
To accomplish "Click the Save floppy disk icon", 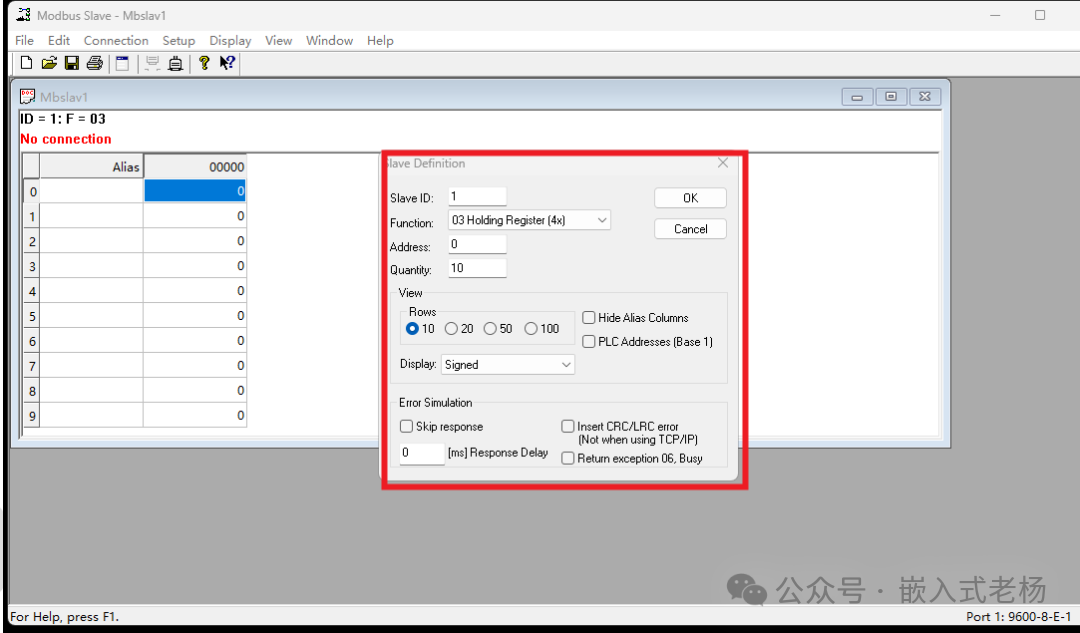I will point(72,63).
